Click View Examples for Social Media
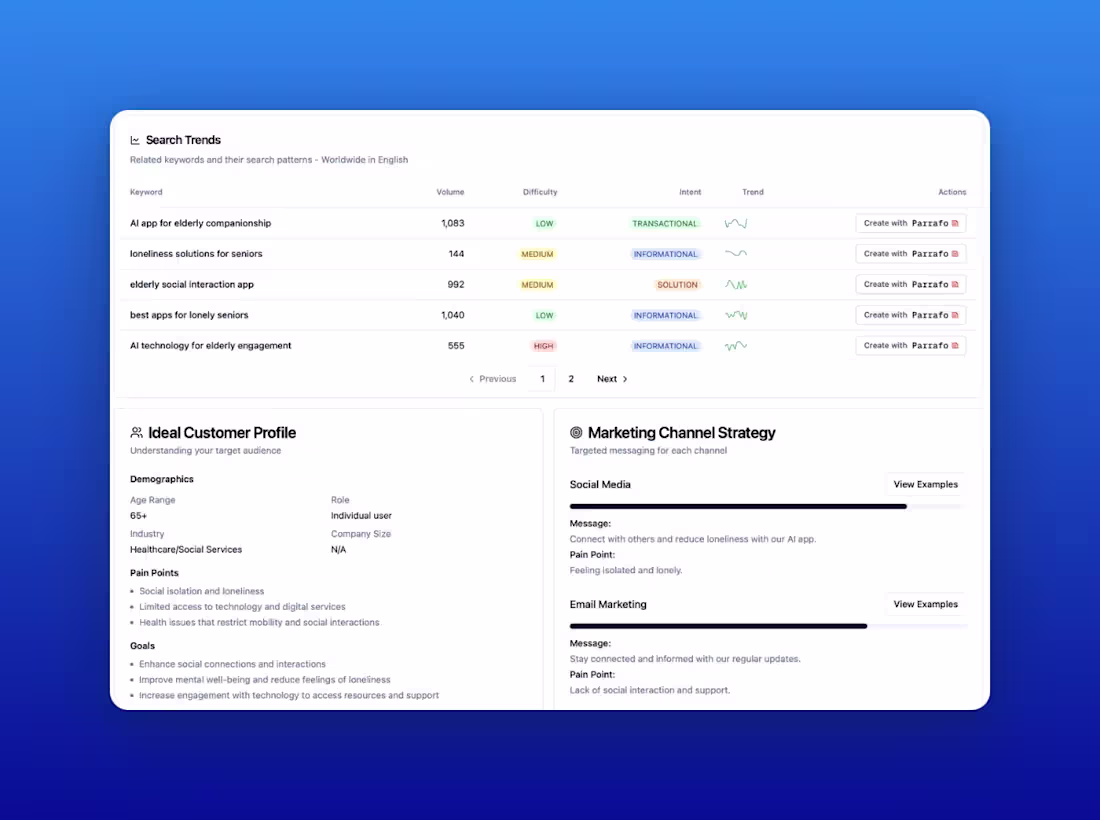Screen dimensions: 1100x820 click(x=924, y=484)
